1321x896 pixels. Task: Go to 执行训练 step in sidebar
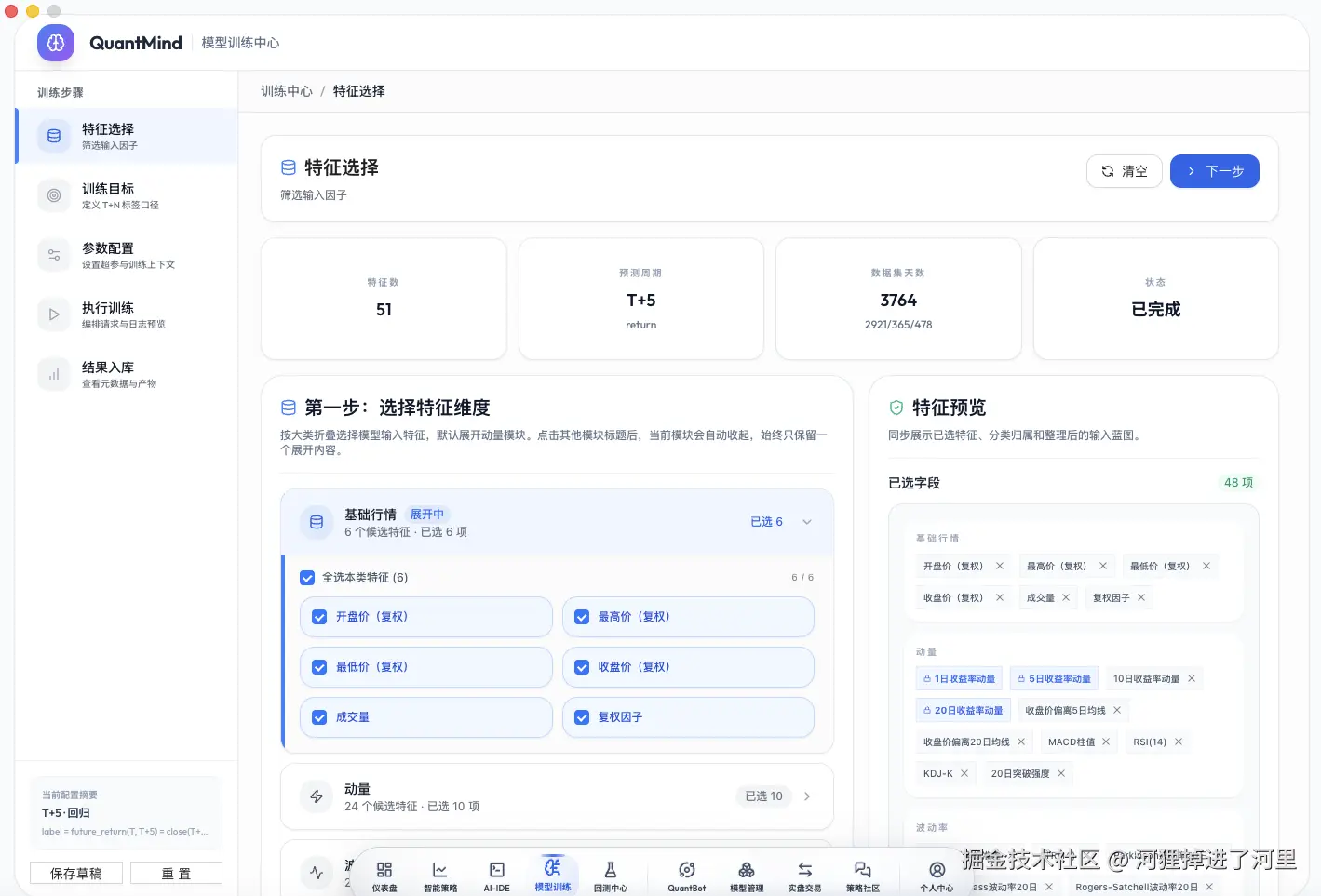pyautogui.click(x=127, y=314)
